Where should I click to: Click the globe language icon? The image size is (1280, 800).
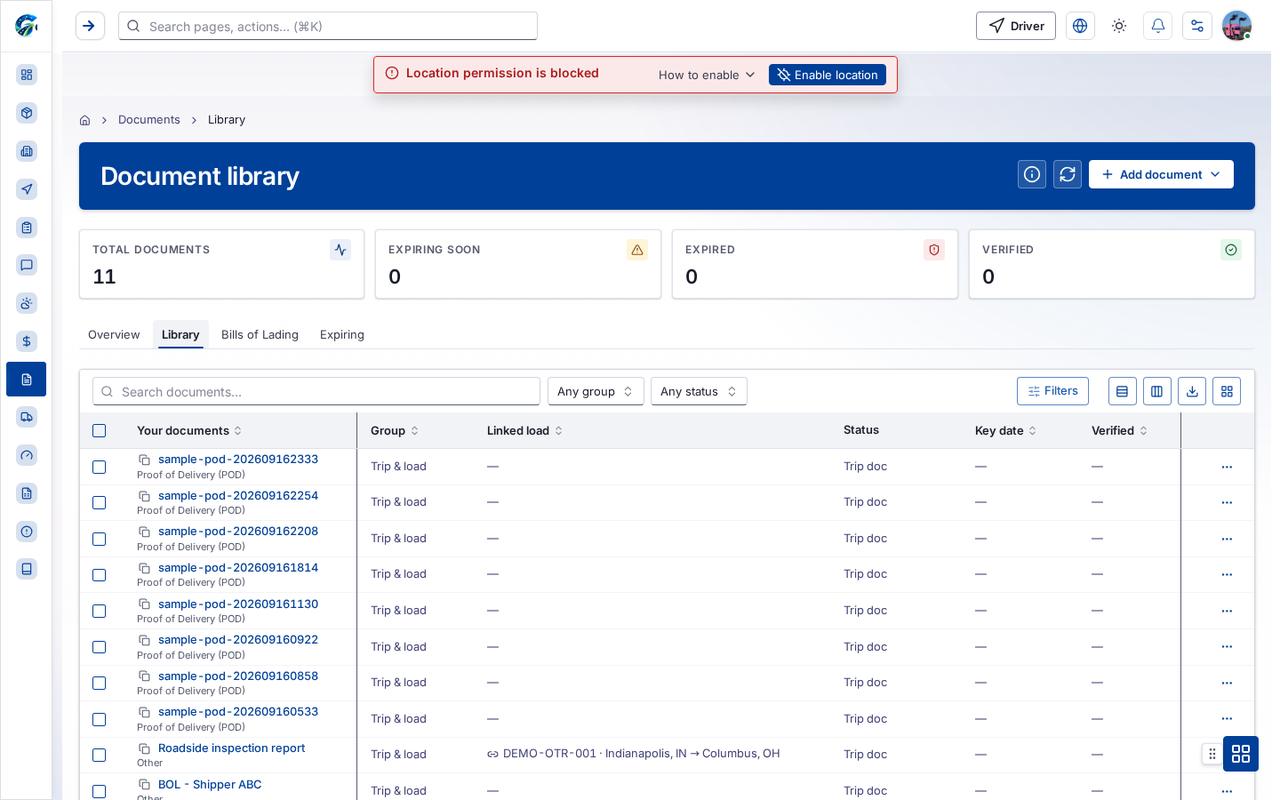[x=1080, y=26]
